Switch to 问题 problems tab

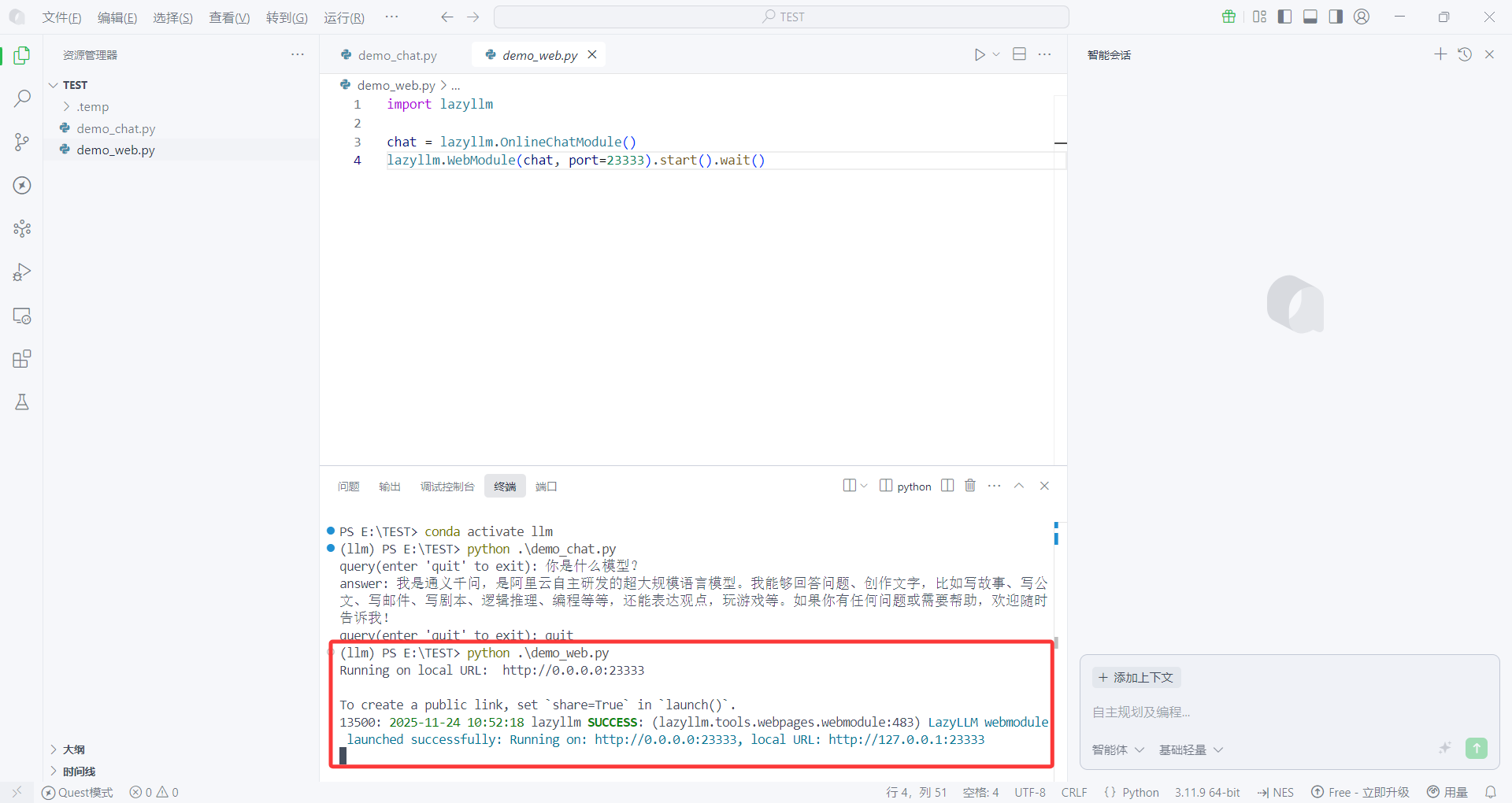click(x=348, y=487)
